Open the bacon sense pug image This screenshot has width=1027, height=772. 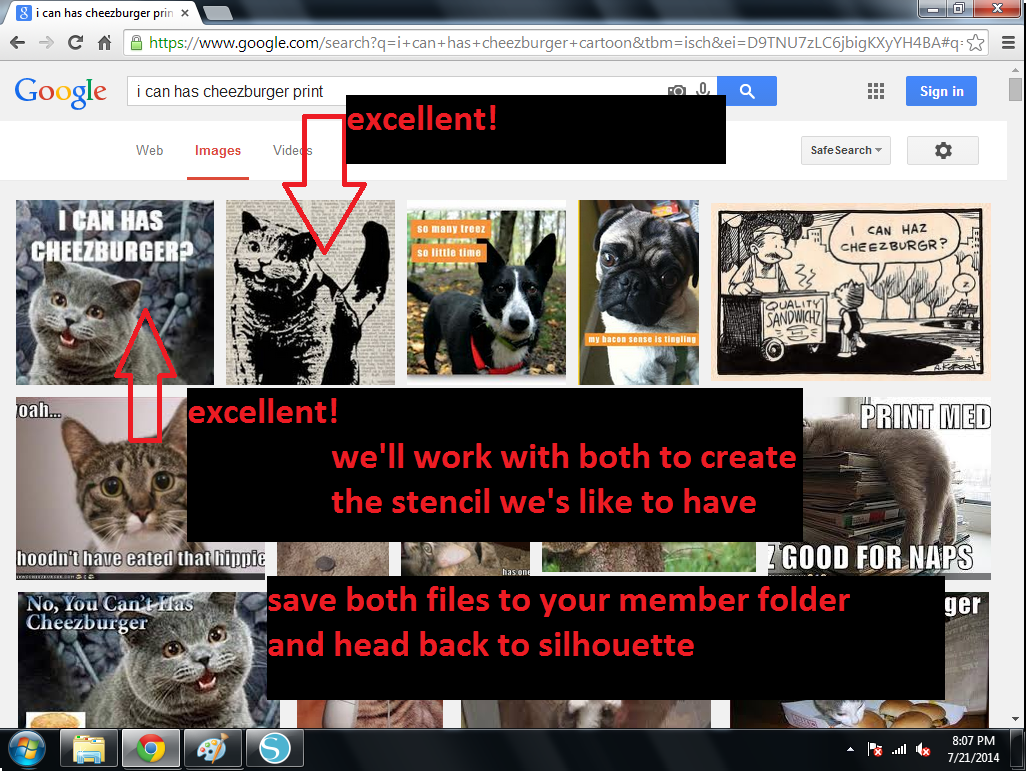[x=639, y=292]
